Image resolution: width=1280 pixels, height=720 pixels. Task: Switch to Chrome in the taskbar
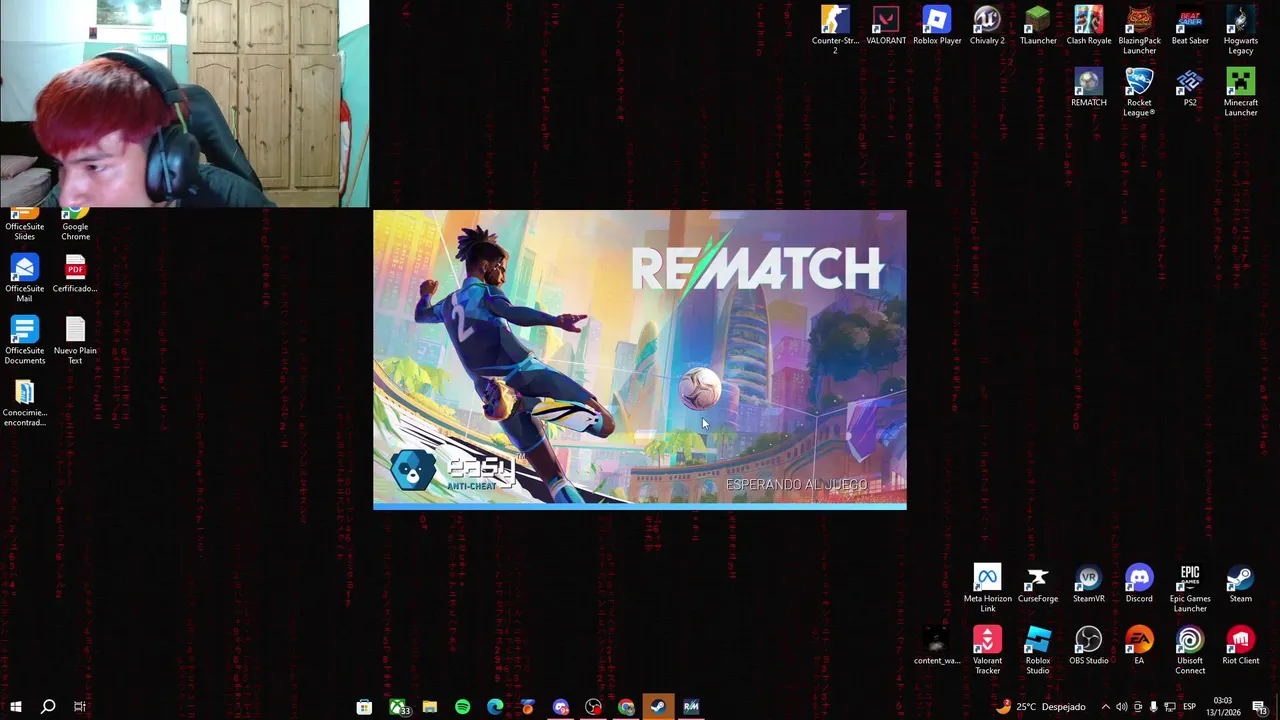(x=626, y=707)
